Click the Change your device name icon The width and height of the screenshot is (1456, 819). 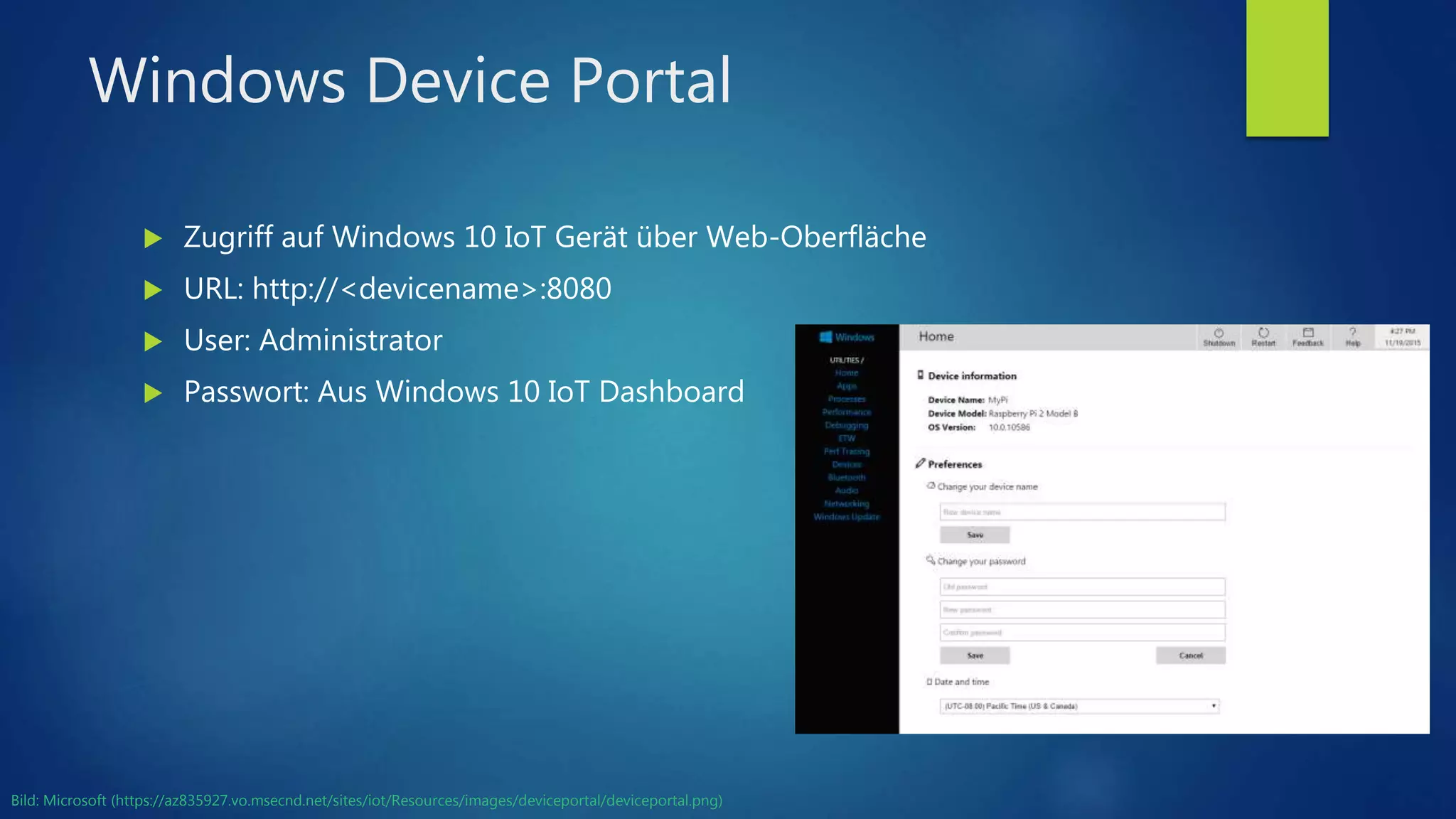pos(931,486)
